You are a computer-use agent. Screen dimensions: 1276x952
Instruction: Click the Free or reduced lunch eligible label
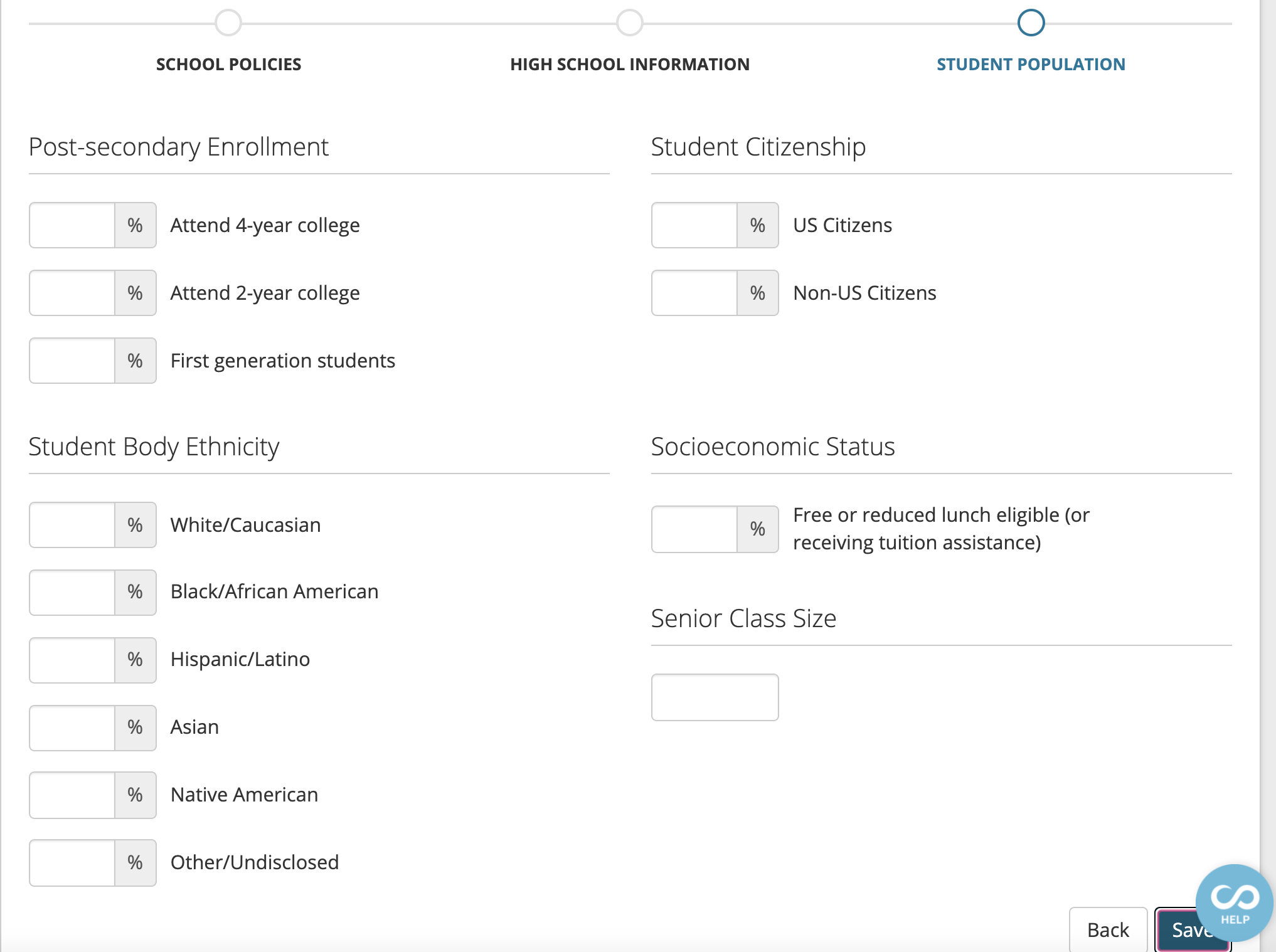[941, 529]
